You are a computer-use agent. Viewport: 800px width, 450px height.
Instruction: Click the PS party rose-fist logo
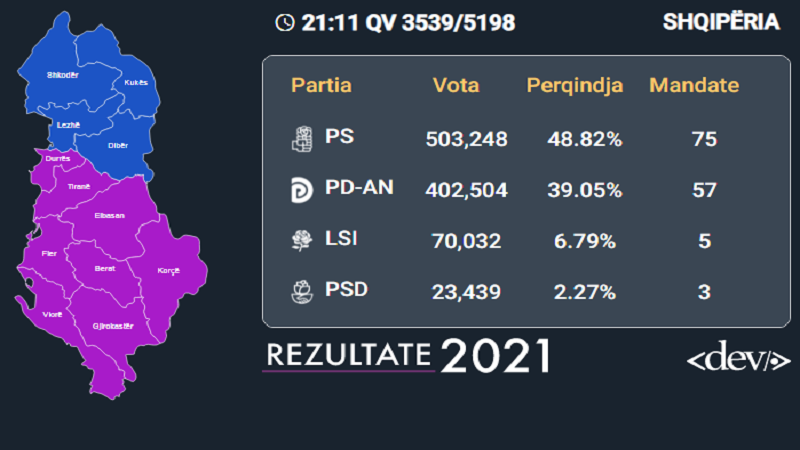click(302, 139)
